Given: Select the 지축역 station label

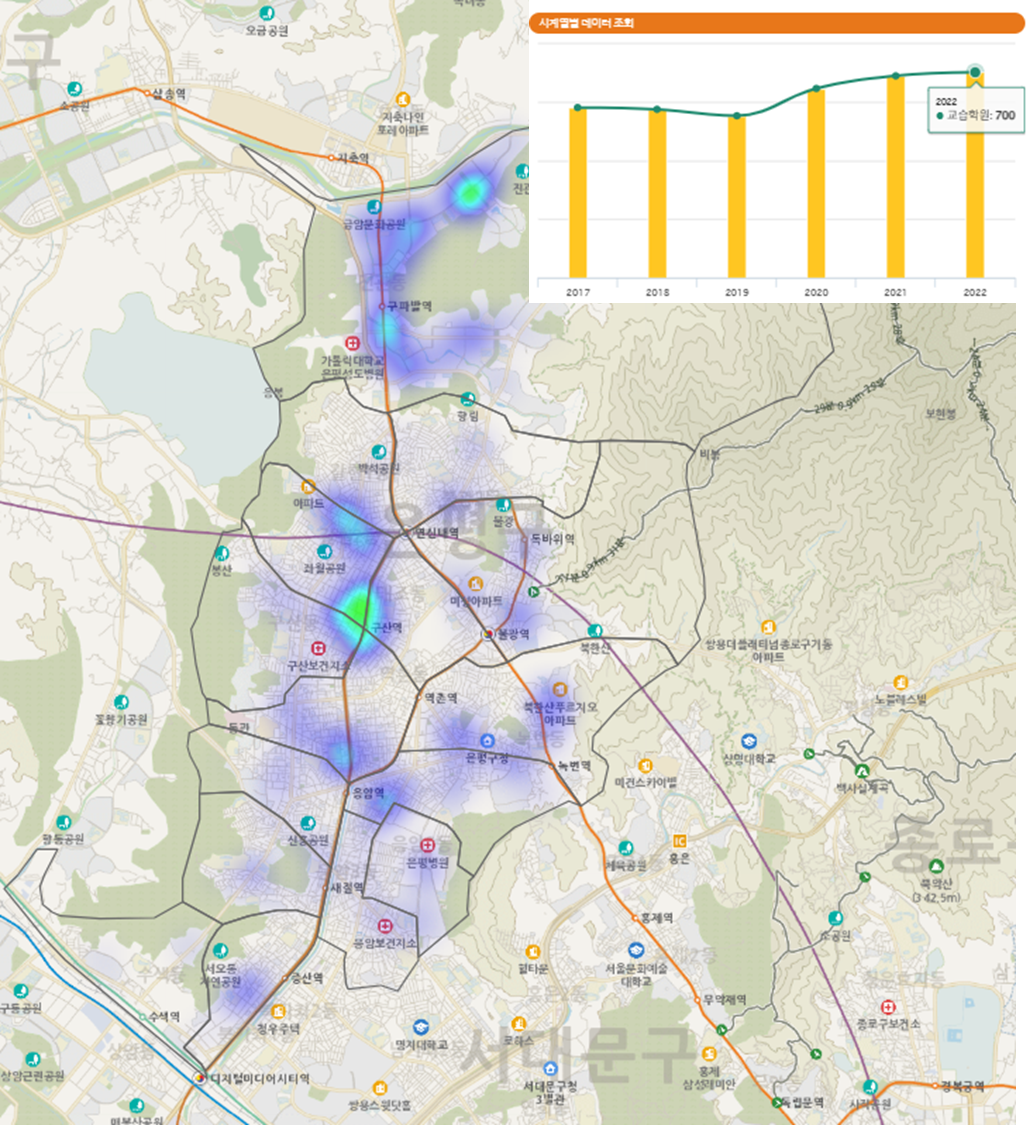Looking at the screenshot, I should pyautogui.click(x=353, y=158).
